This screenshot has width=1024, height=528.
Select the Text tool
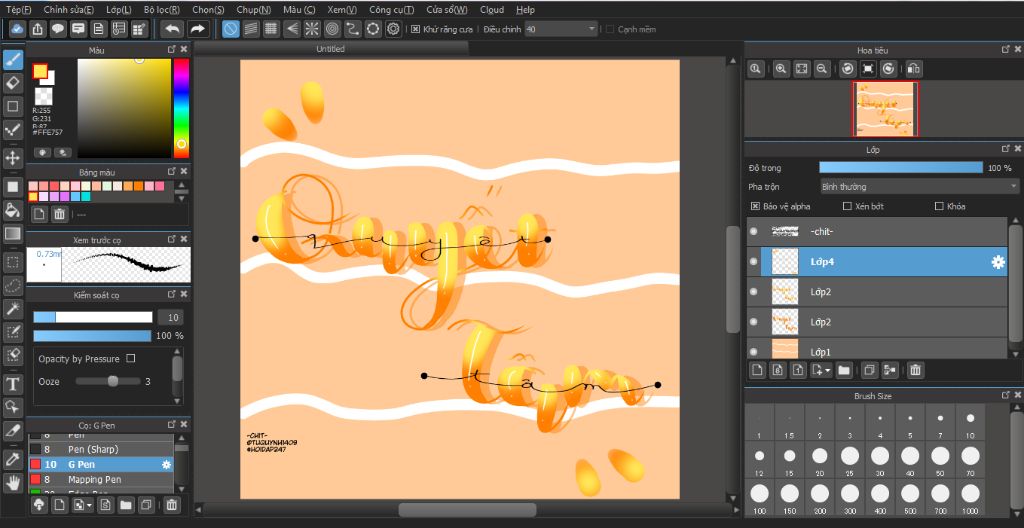[x=13, y=384]
